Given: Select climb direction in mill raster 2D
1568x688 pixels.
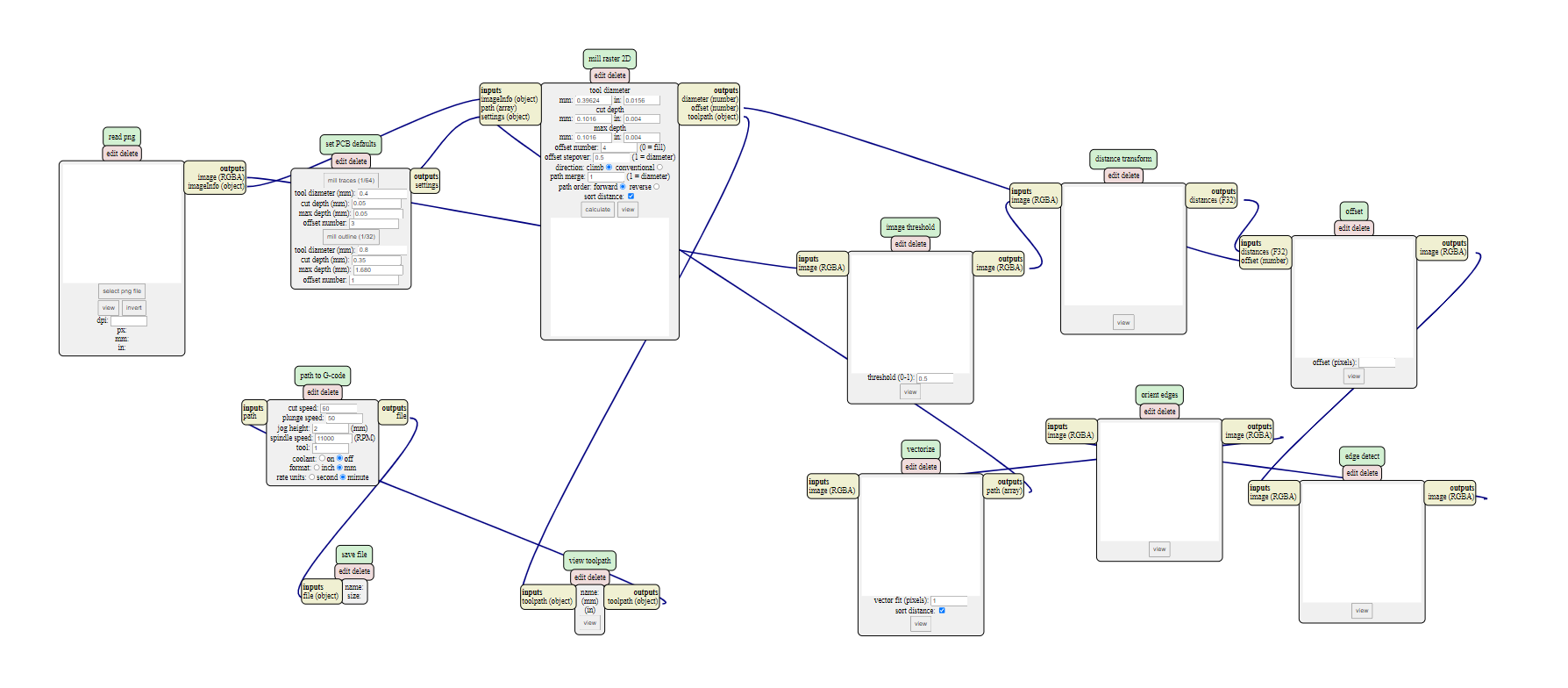Looking at the screenshot, I should pyautogui.click(x=609, y=168).
